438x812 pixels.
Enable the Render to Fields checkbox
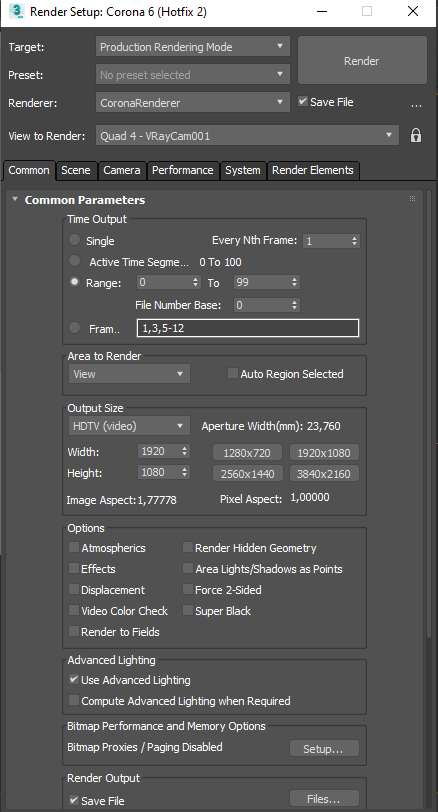(74, 631)
